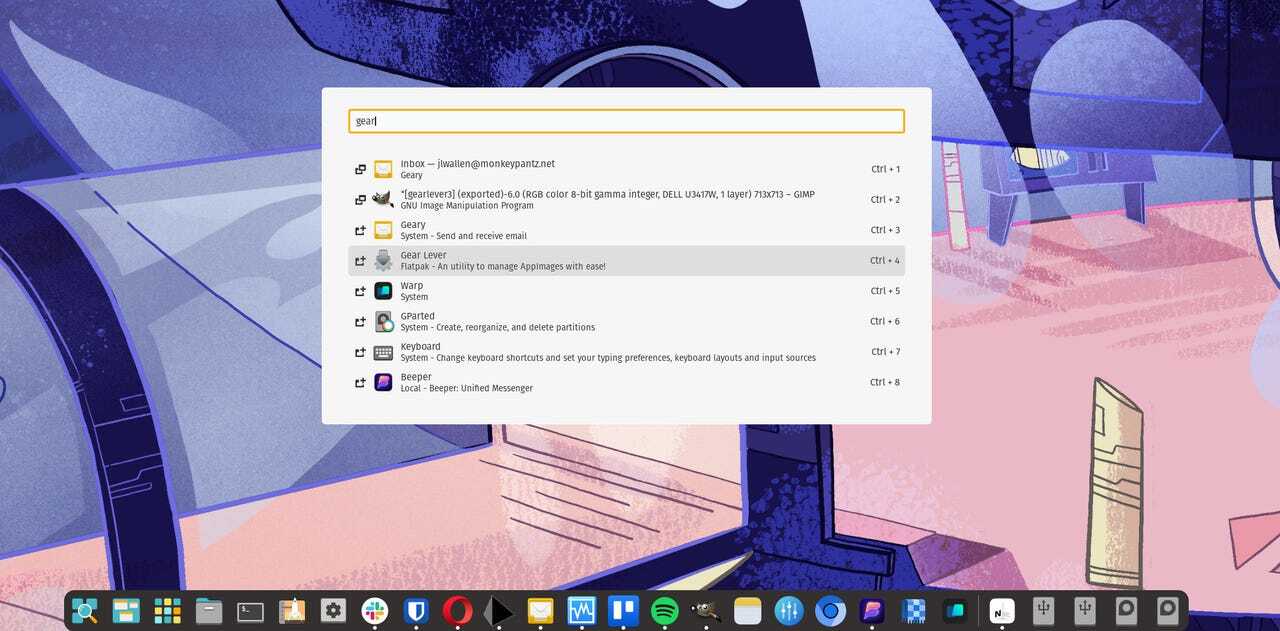Click the Bitwarden shield icon in dock
This screenshot has width=1280, height=631.
pos(416,610)
